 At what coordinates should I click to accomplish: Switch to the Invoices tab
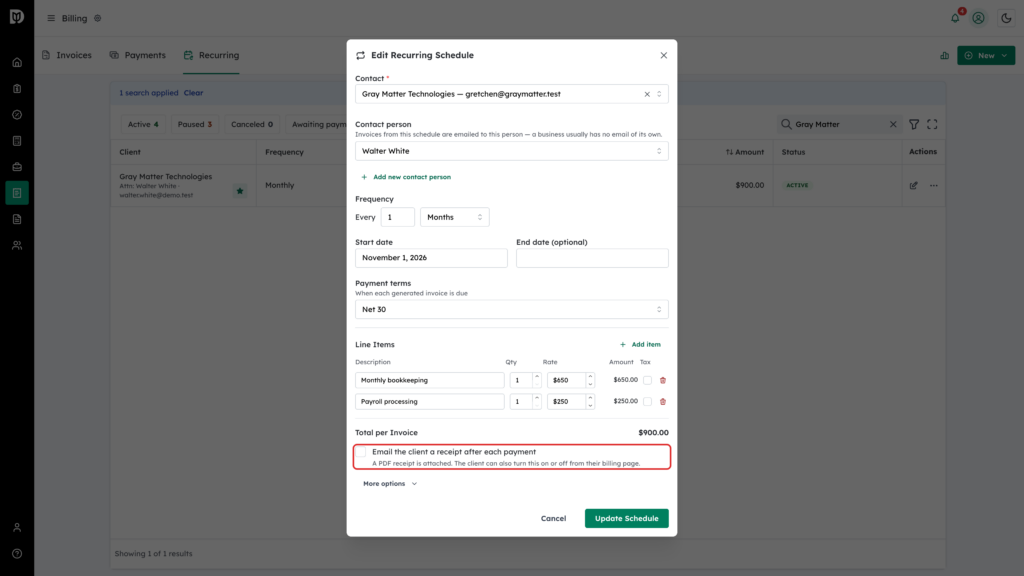click(67, 56)
